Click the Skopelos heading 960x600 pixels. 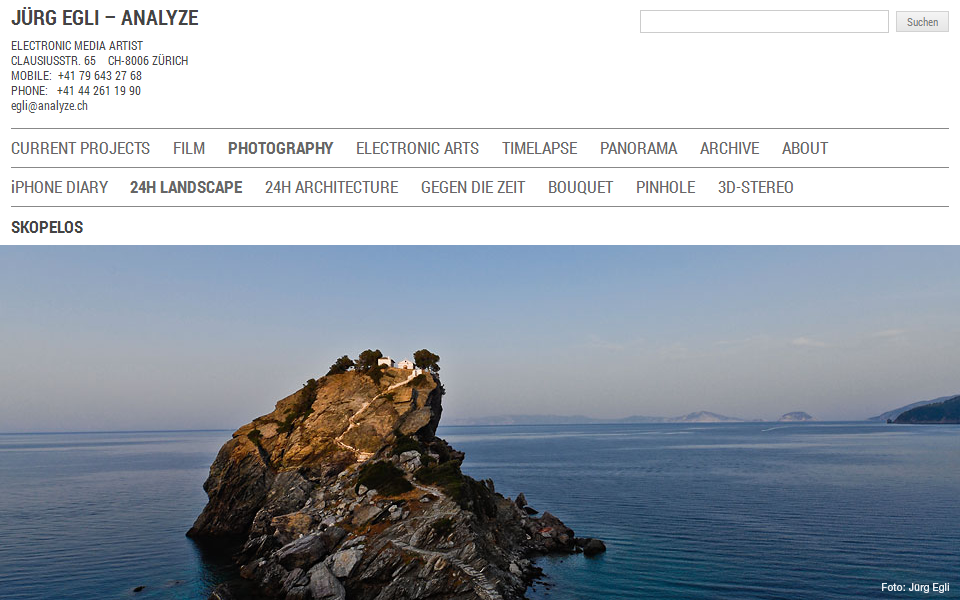point(47,227)
